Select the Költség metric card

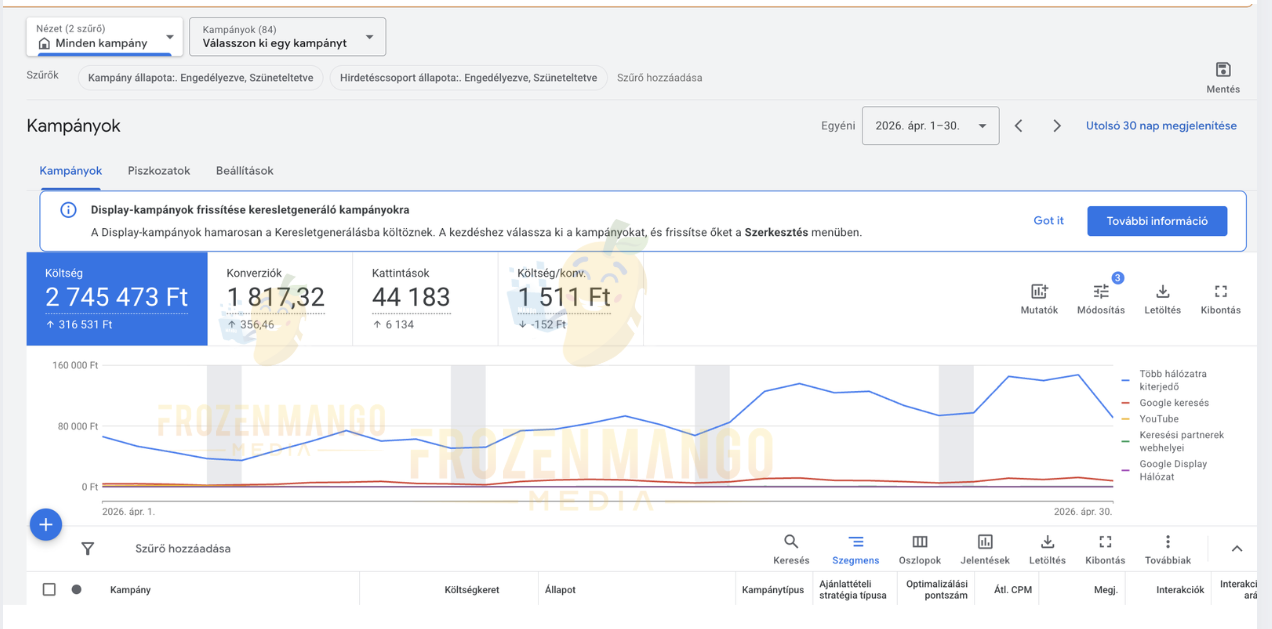click(x=117, y=299)
